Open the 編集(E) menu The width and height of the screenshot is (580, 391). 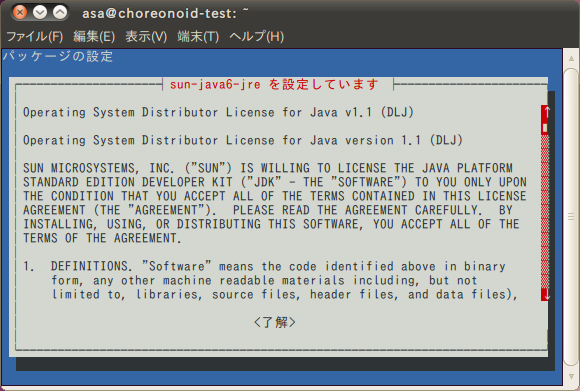[94, 37]
